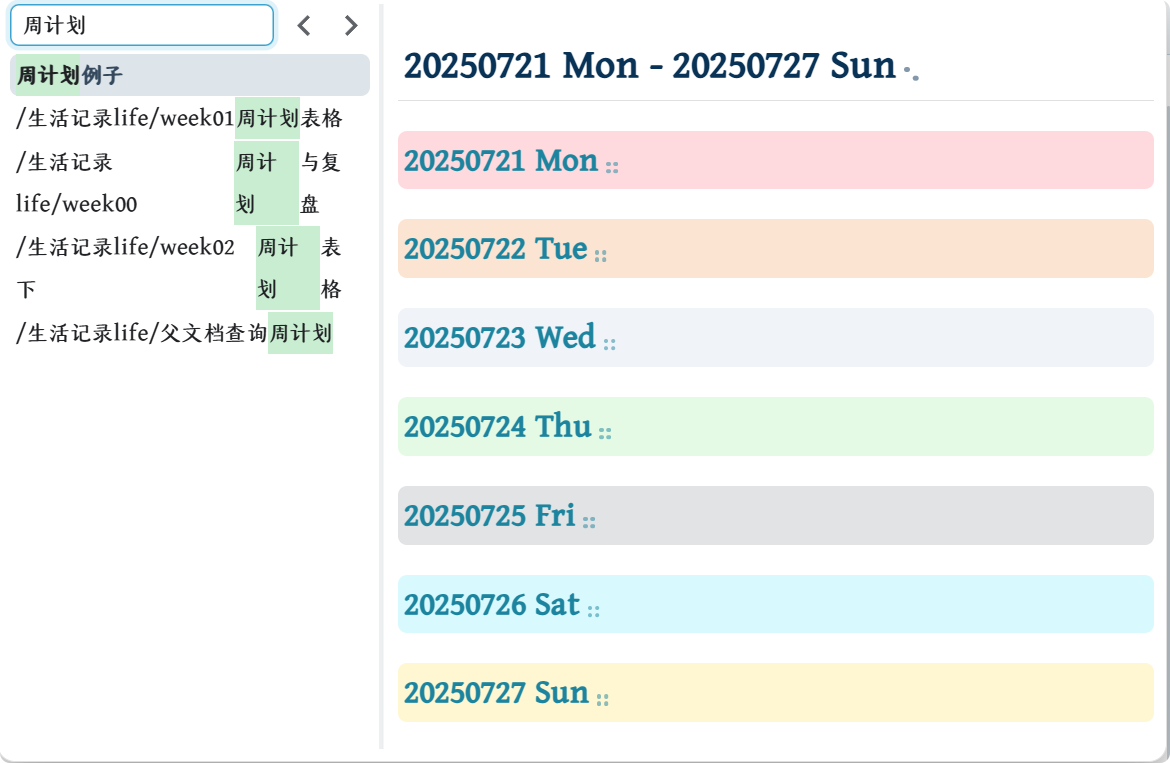Screen dimensions: 1170x763
Task: Click the dots icon beside the week title
Action: (910, 72)
